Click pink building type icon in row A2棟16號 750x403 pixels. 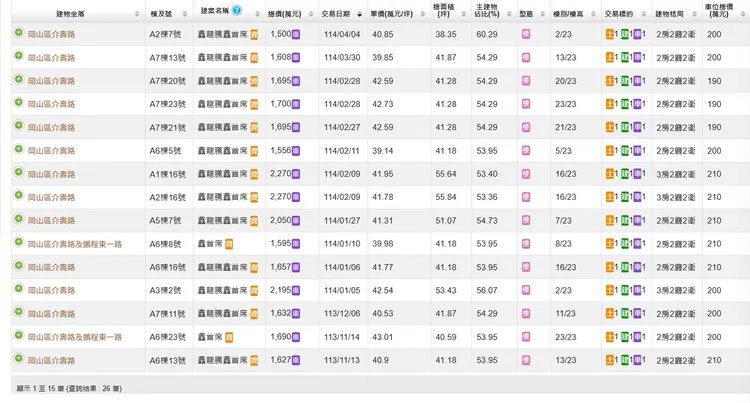[526, 197]
